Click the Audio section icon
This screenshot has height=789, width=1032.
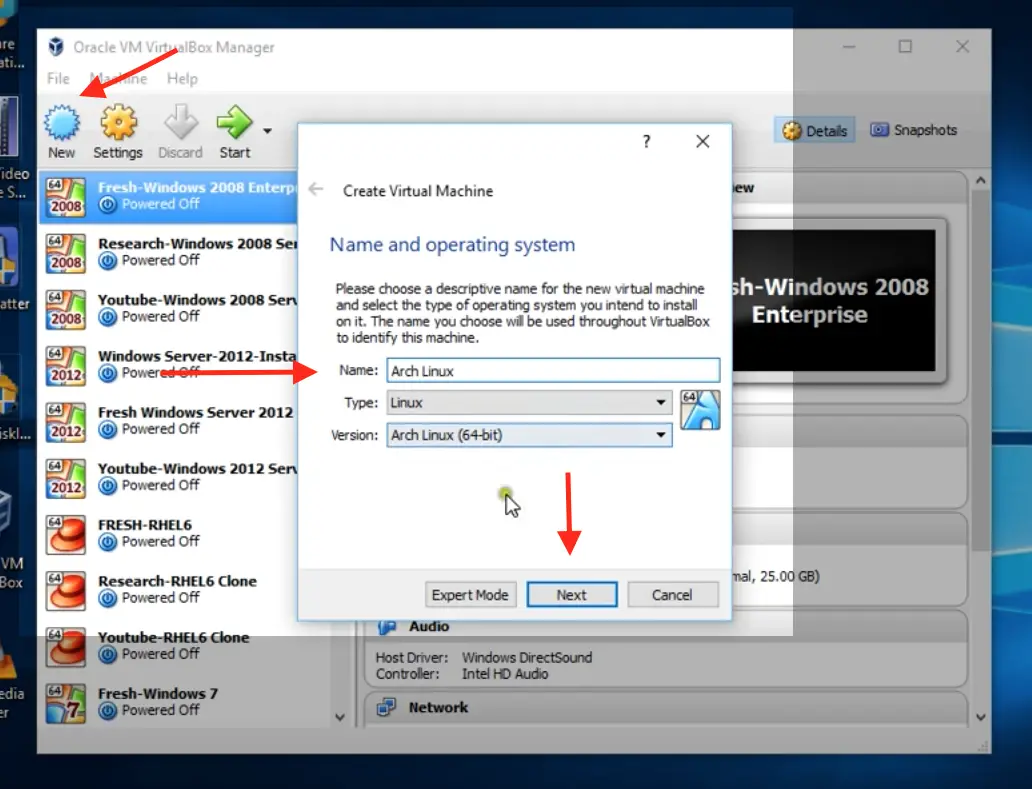click(x=388, y=627)
